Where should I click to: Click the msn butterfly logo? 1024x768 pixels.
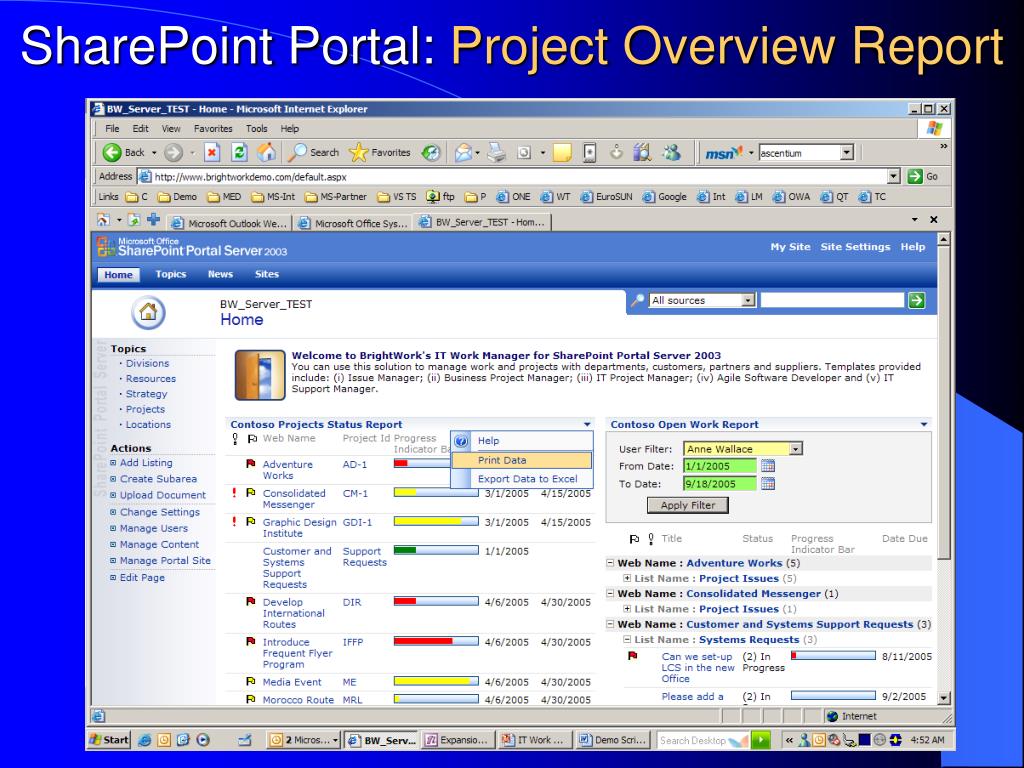[x=724, y=153]
